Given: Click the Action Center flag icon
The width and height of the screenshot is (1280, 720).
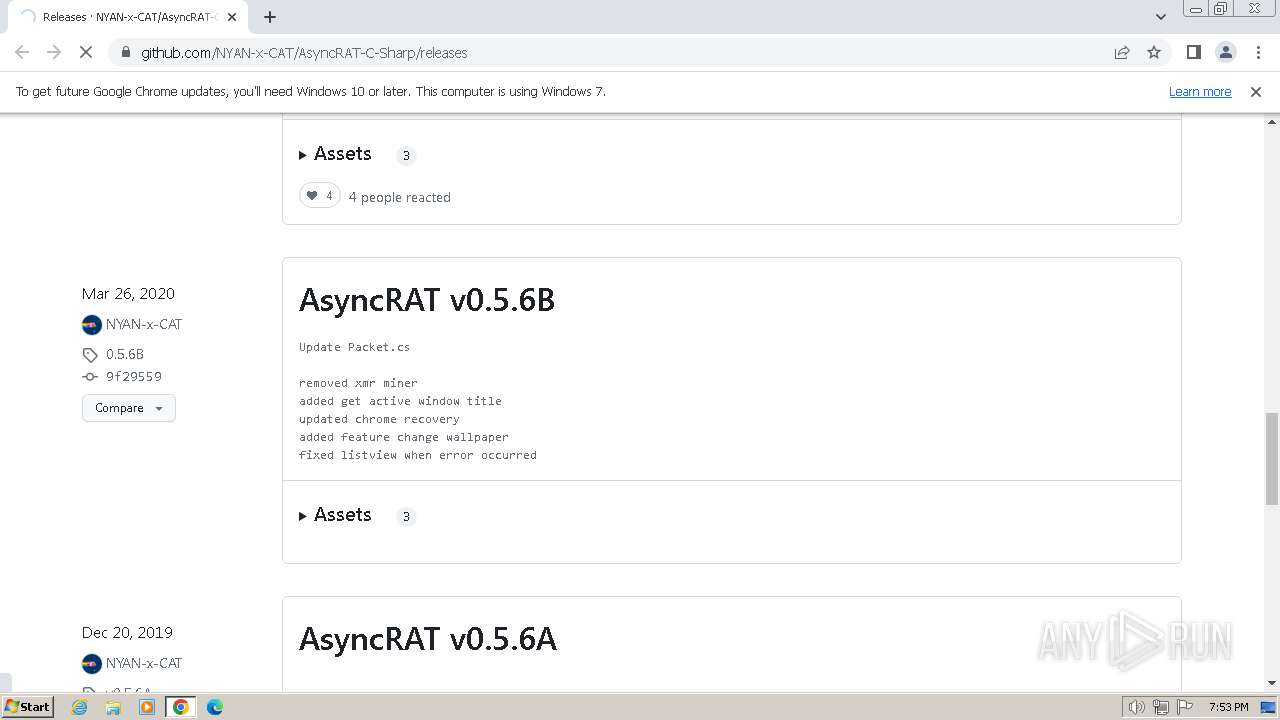Looking at the screenshot, I should point(1186,707).
